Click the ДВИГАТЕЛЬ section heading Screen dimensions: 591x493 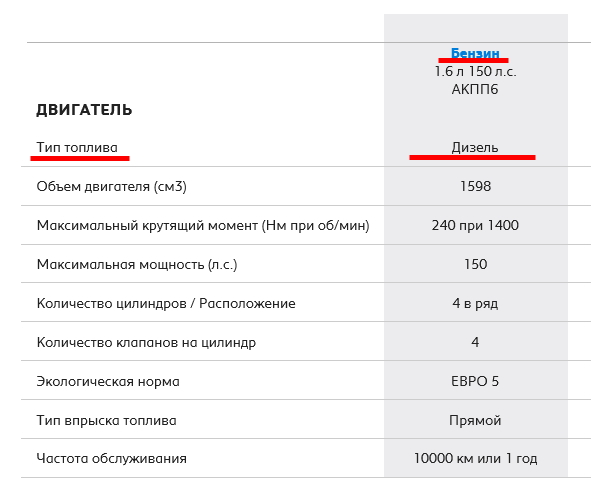point(84,110)
